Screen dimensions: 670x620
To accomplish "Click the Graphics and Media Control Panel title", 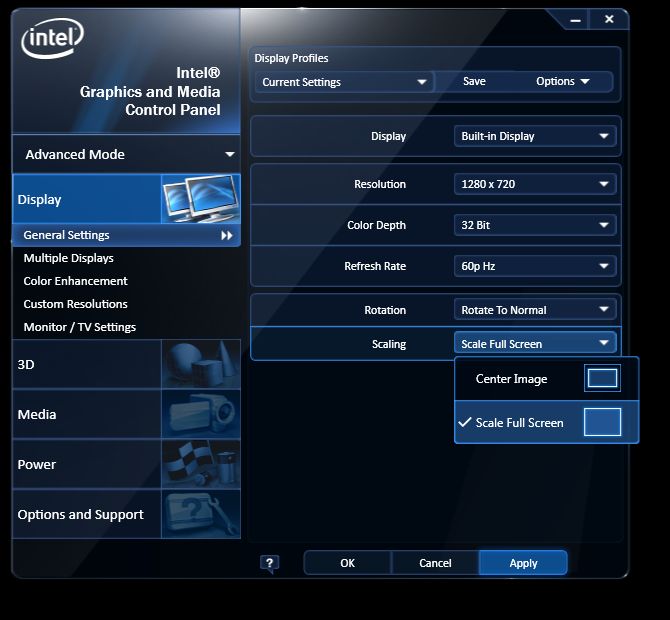I will tap(150, 91).
